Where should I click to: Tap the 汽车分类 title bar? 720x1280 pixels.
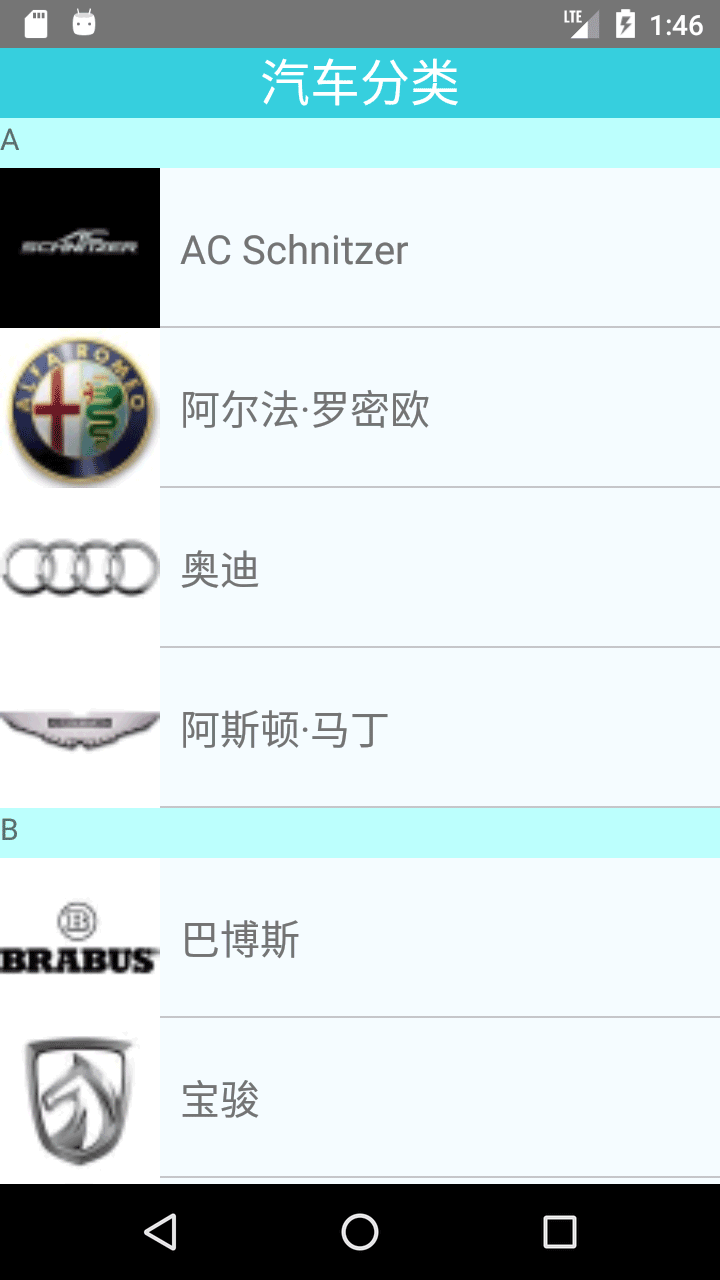[x=360, y=83]
